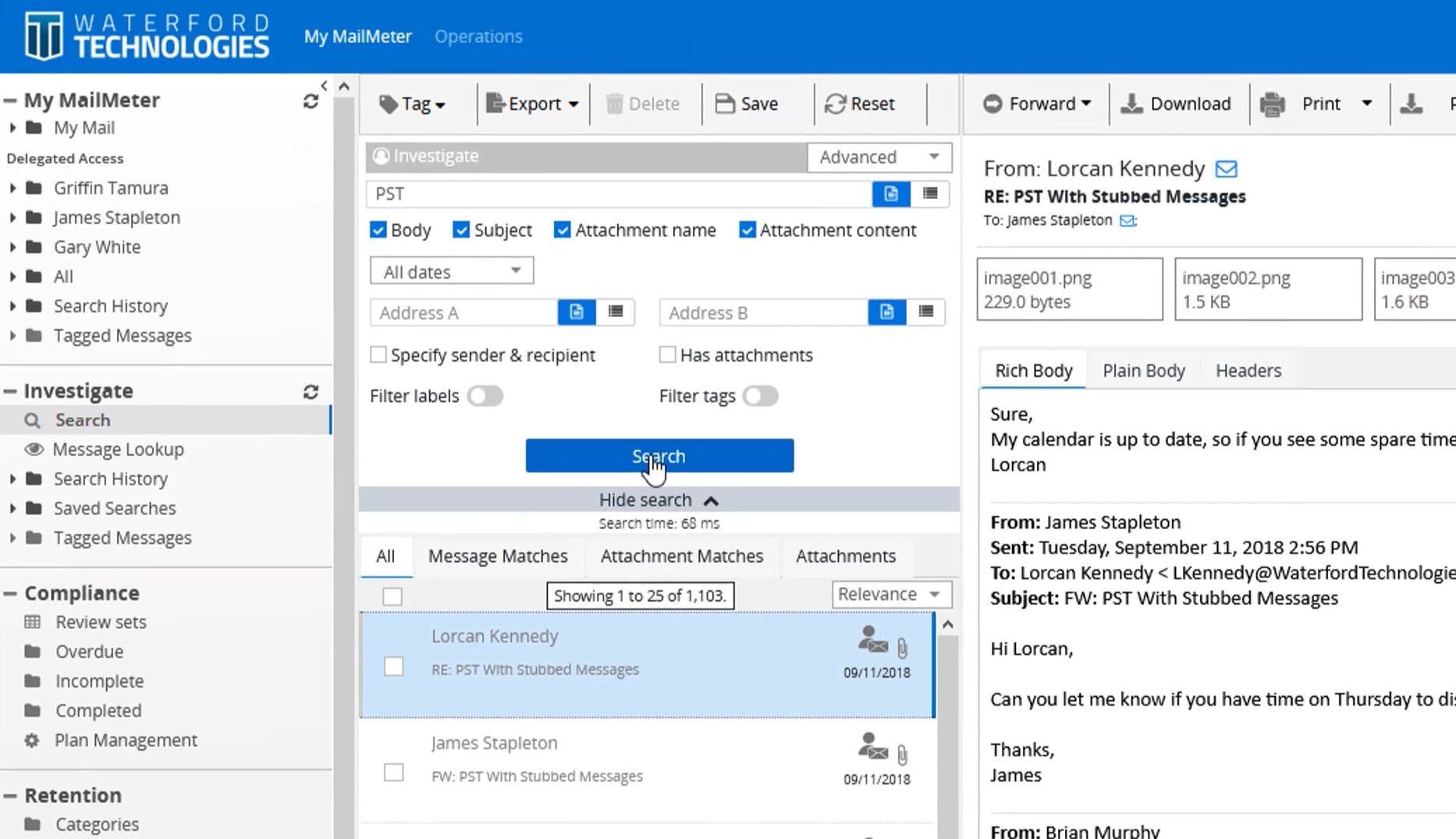The width and height of the screenshot is (1456, 839).
Task: Click the Delete toolbar button
Action: pyautogui.click(x=642, y=104)
